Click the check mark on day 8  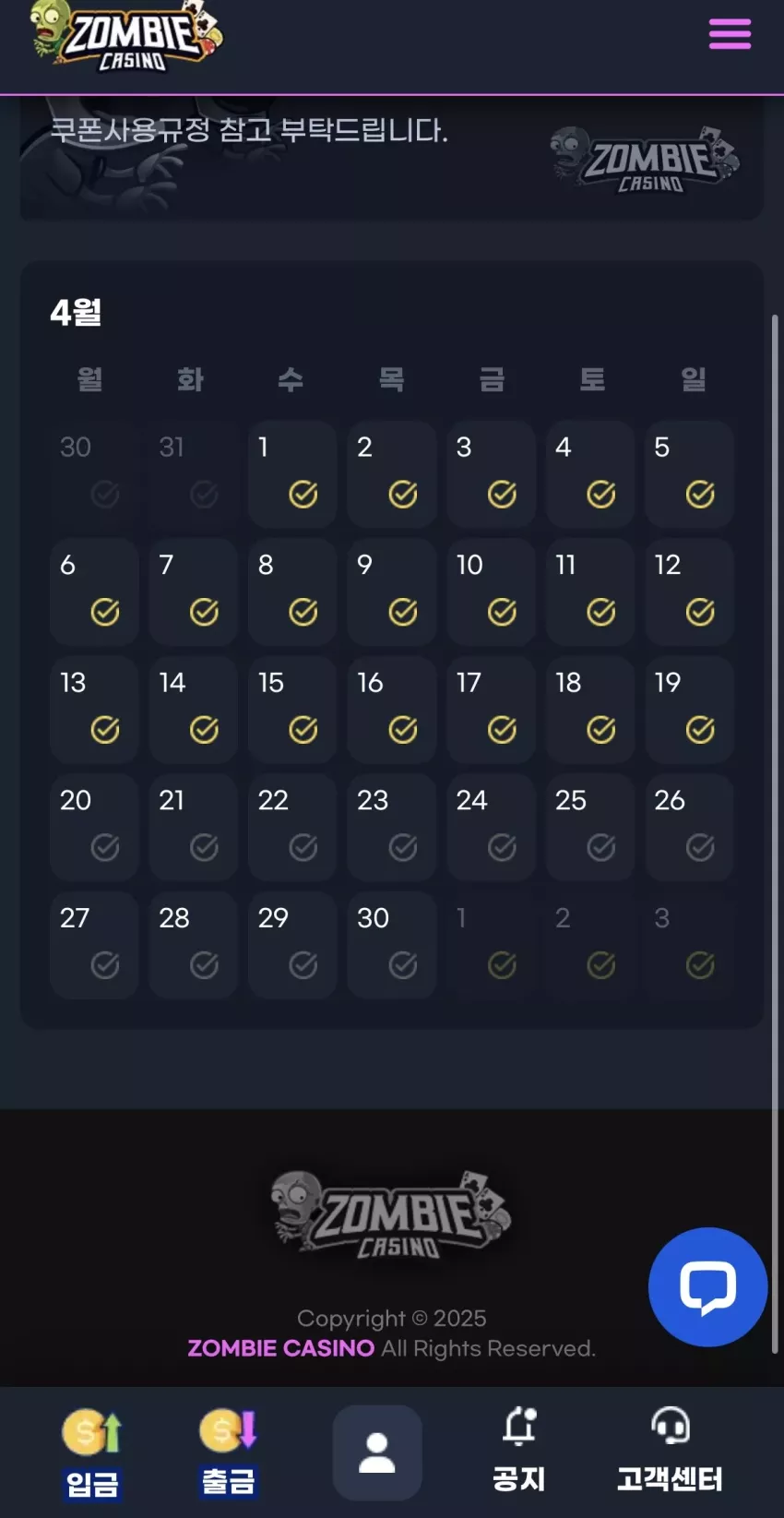click(x=303, y=612)
